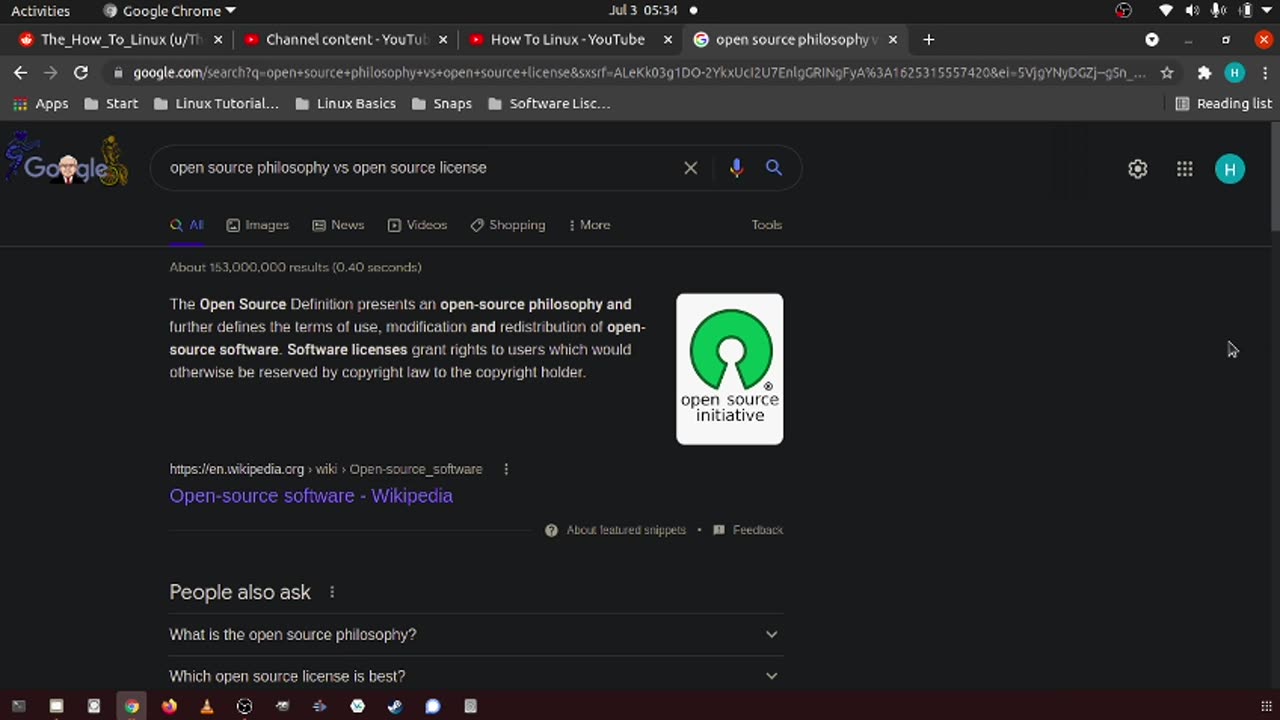The image size is (1280, 720).
Task: Click the Open Source Initiative thumbnail image
Action: (x=730, y=369)
